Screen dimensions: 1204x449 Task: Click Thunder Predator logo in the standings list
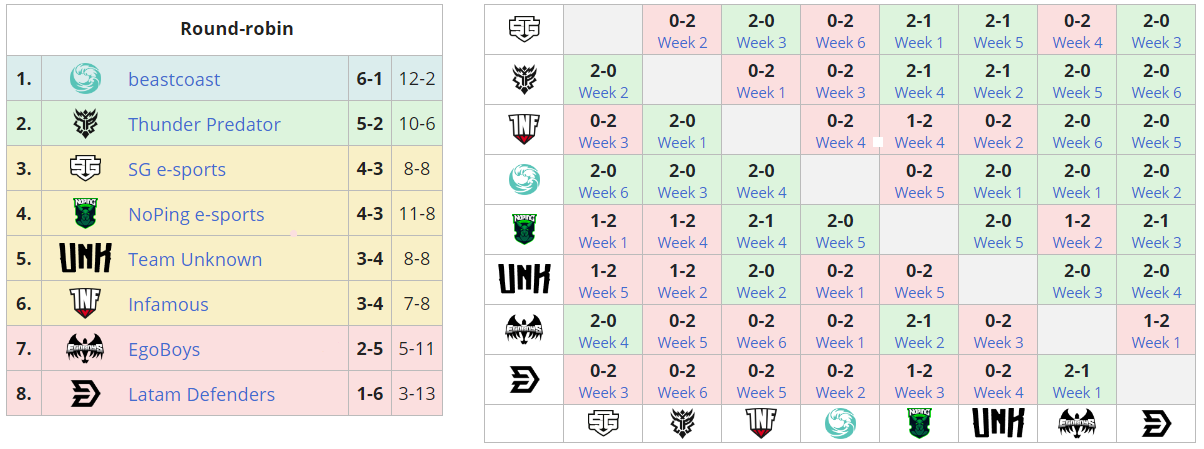[85, 124]
